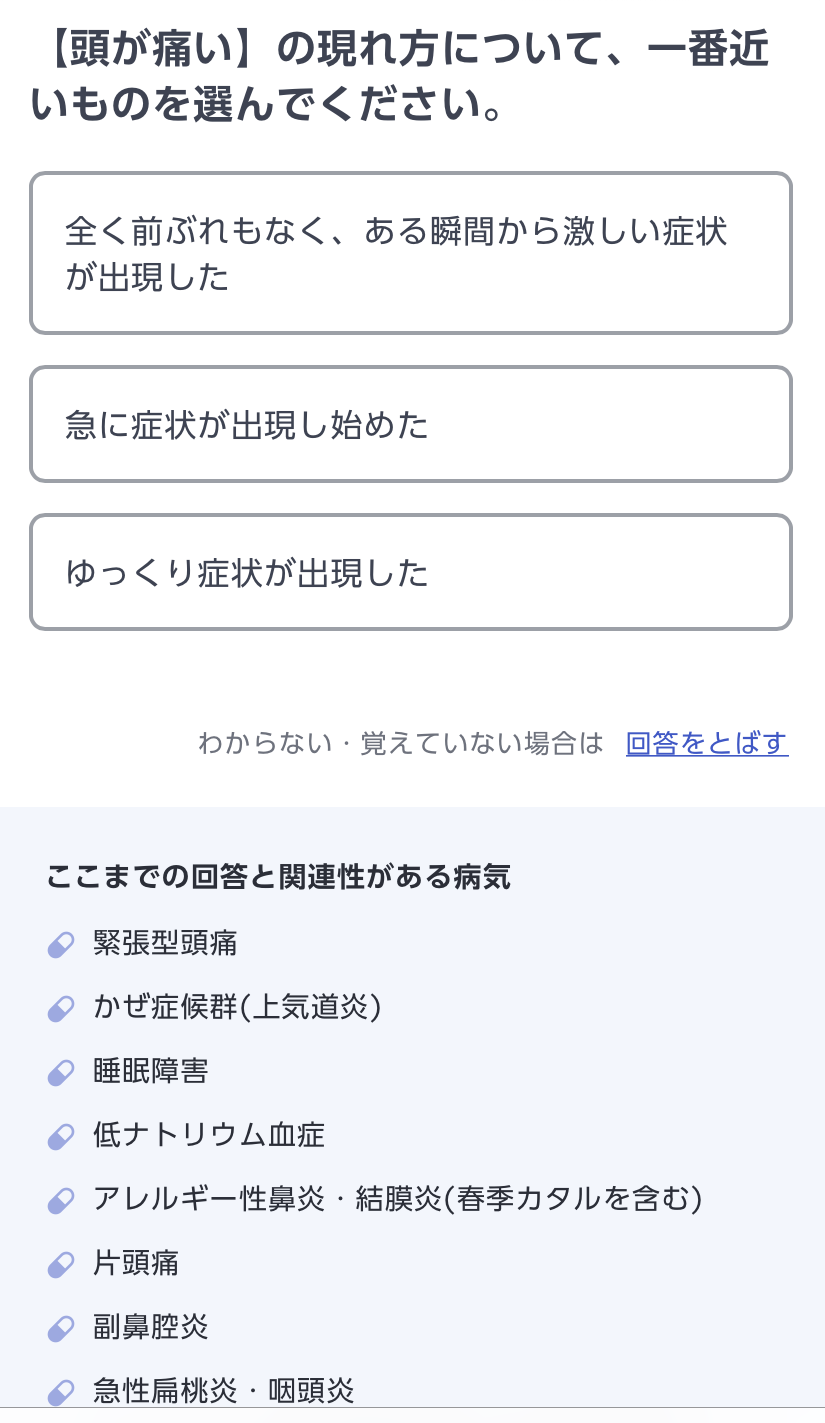Click pill icon beside 急性扁桃炎・咽頭炎
This screenshot has height=1423, width=825.
(x=61, y=1391)
